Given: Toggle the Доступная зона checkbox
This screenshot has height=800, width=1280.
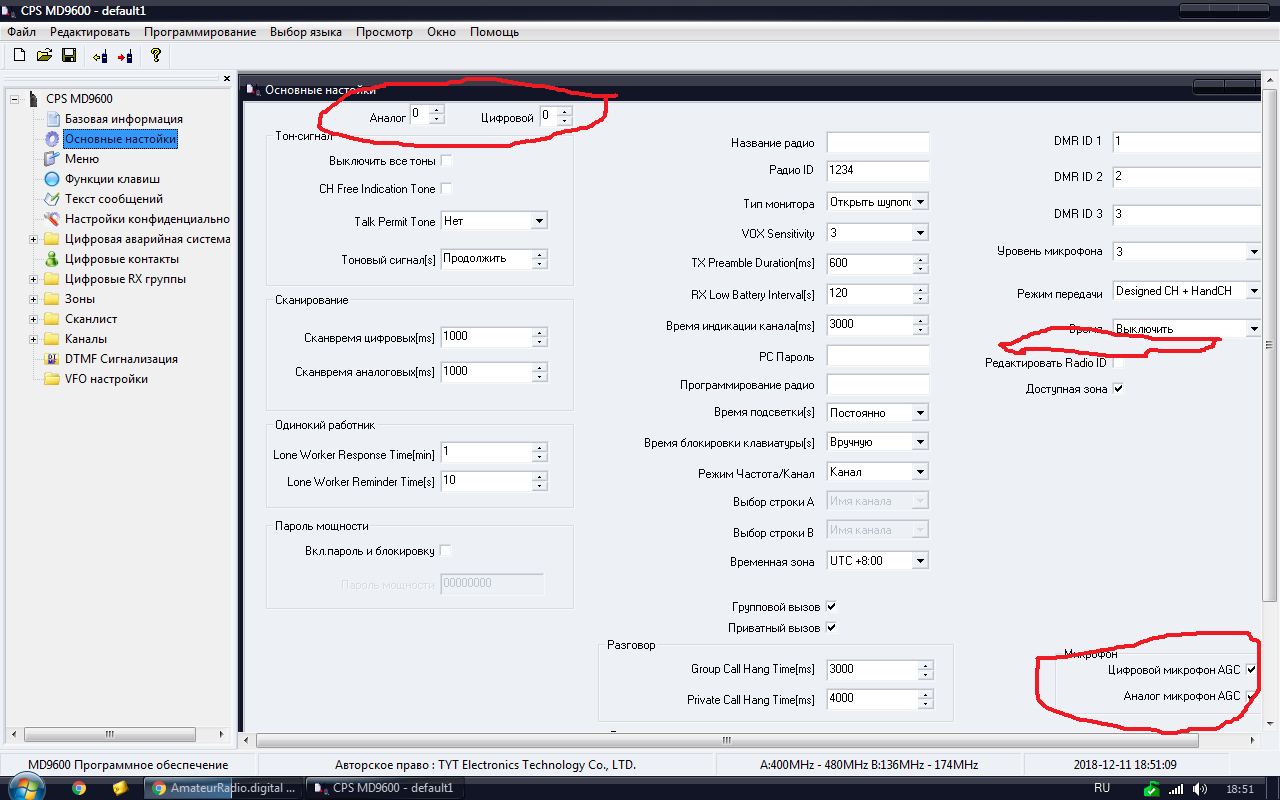Looking at the screenshot, I should (1118, 389).
